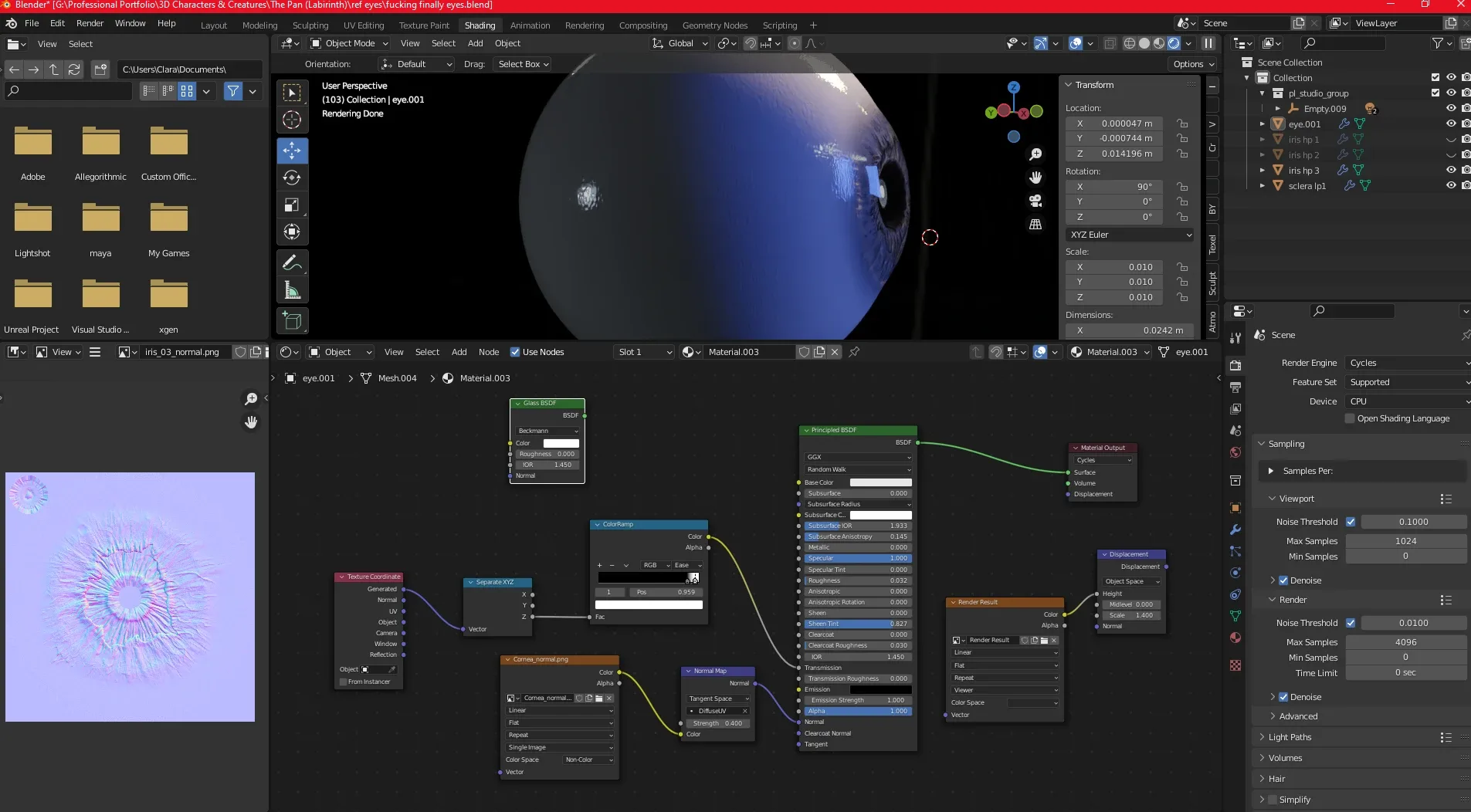This screenshot has height=812, width=1471.
Task: Open Material properties tab icon
Action: pos(1235,638)
